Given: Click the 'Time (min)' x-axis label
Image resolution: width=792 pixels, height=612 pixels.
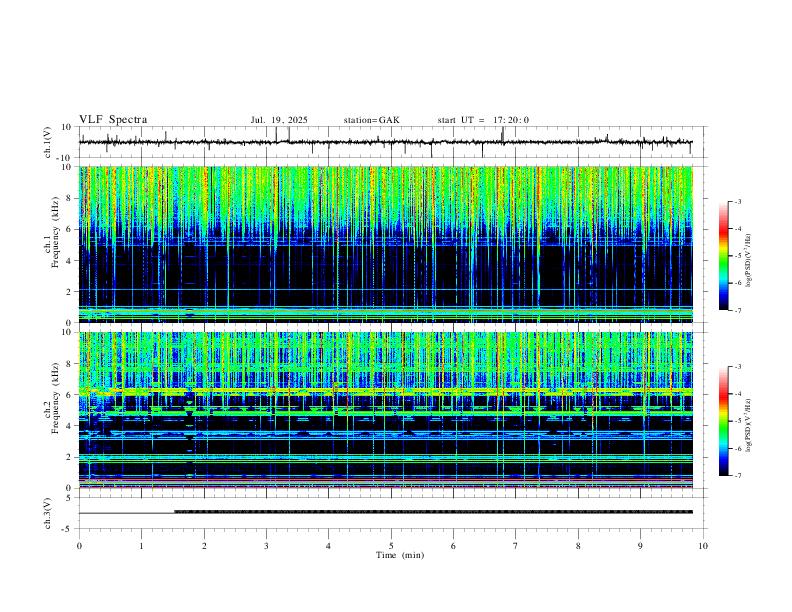Looking at the screenshot, I should pyautogui.click(x=400, y=555).
